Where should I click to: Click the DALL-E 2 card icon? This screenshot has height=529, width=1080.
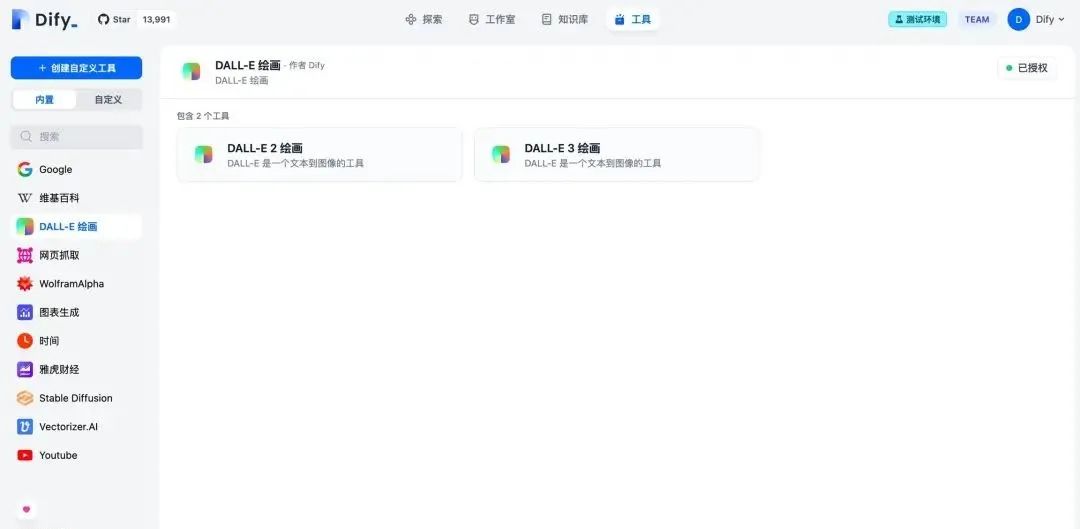tap(203, 154)
